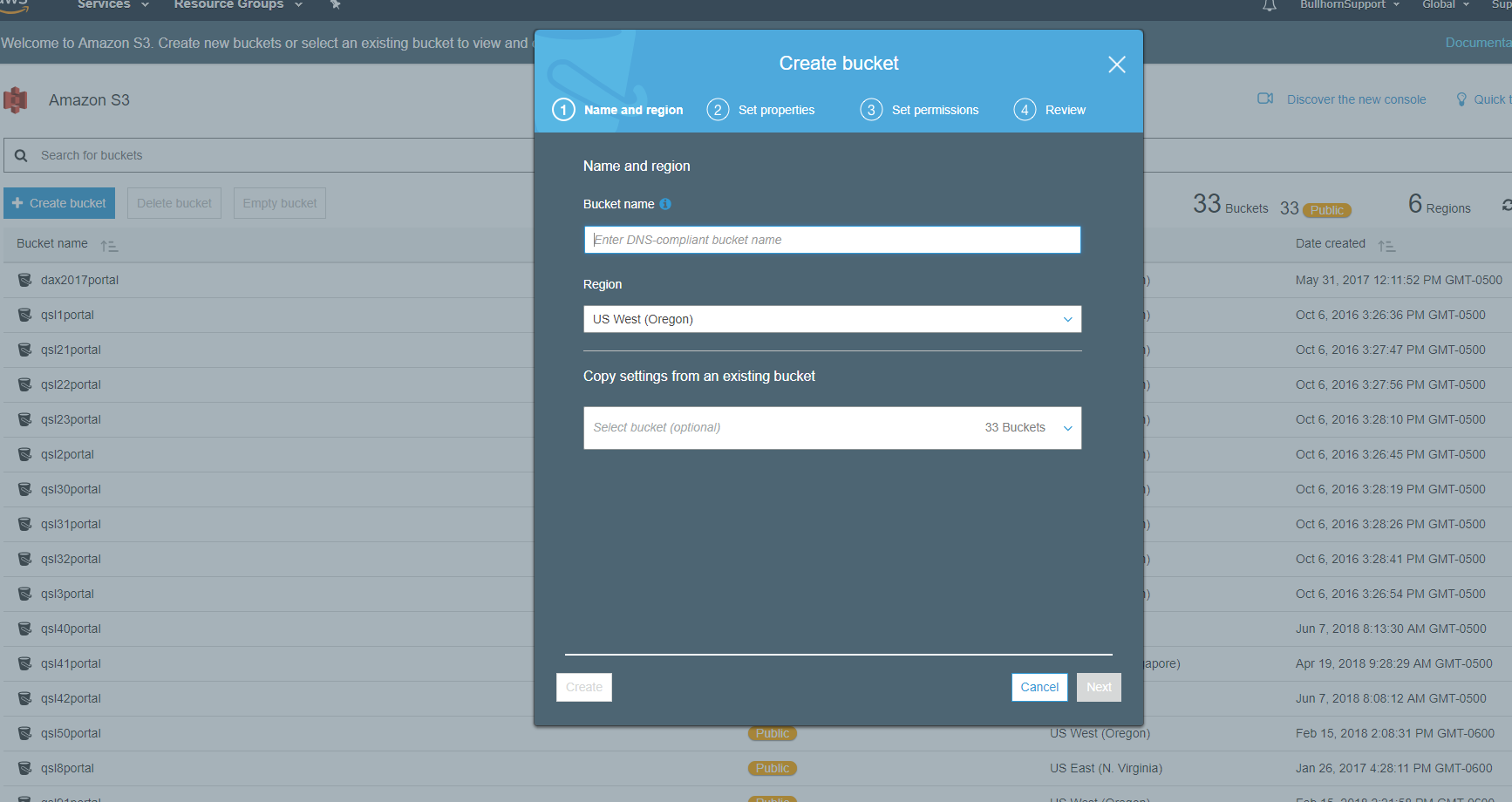This screenshot has width=1512, height=802.
Task: Click the Public badge on qsl50portal row
Action: (x=773, y=733)
